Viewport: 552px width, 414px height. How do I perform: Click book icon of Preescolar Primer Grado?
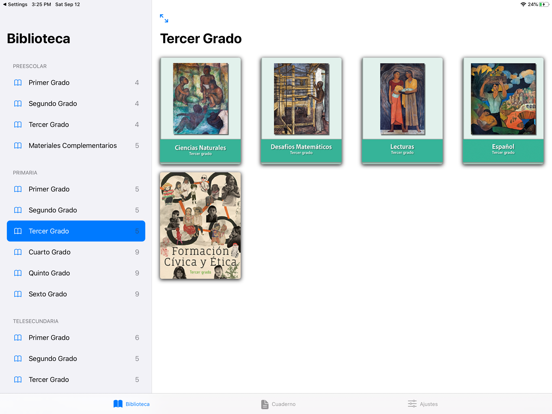[18, 83]
